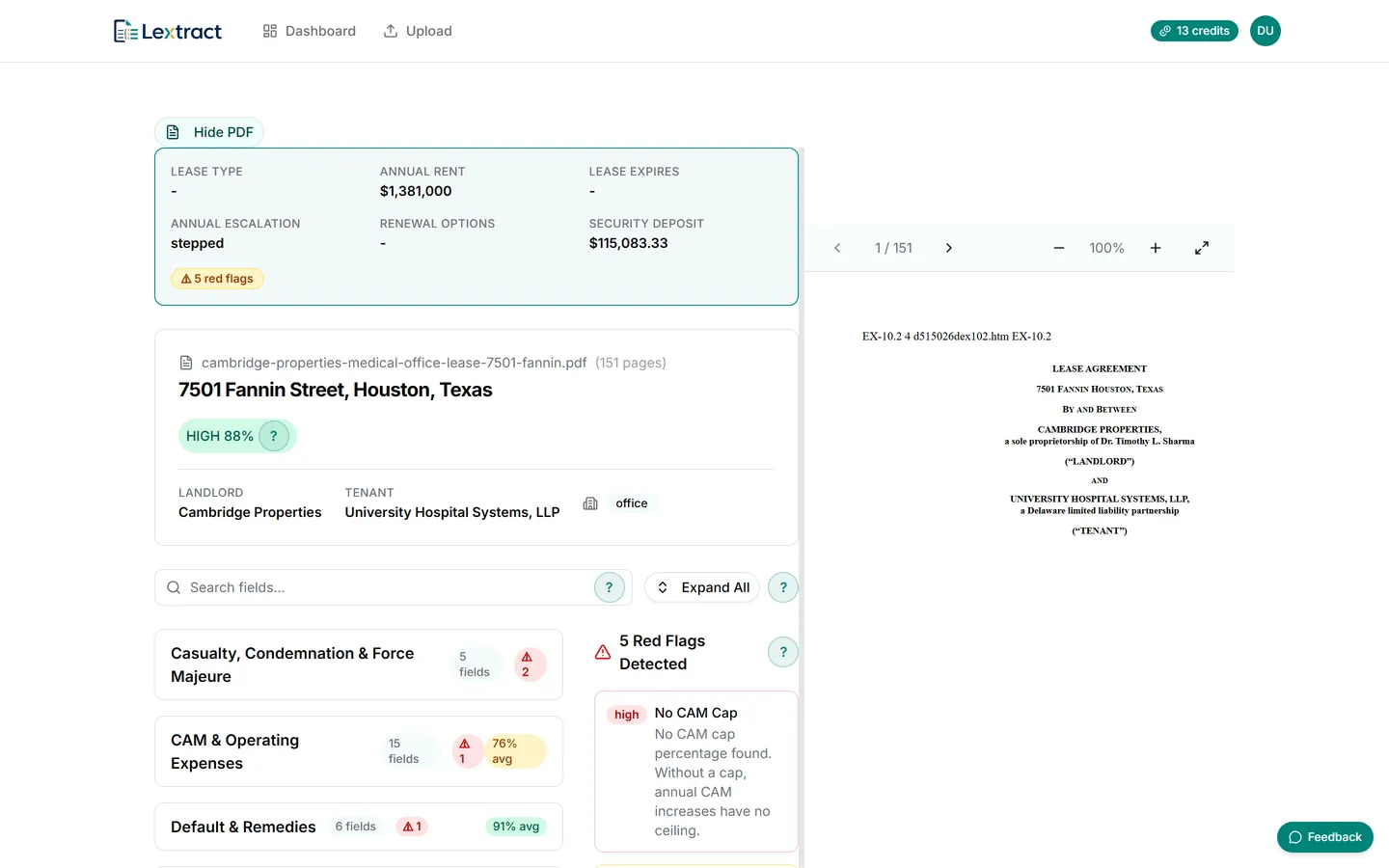Viewport: 1389px width, 868px height.
Task: Go to previous PDF page
Action: tap(837, 248)
